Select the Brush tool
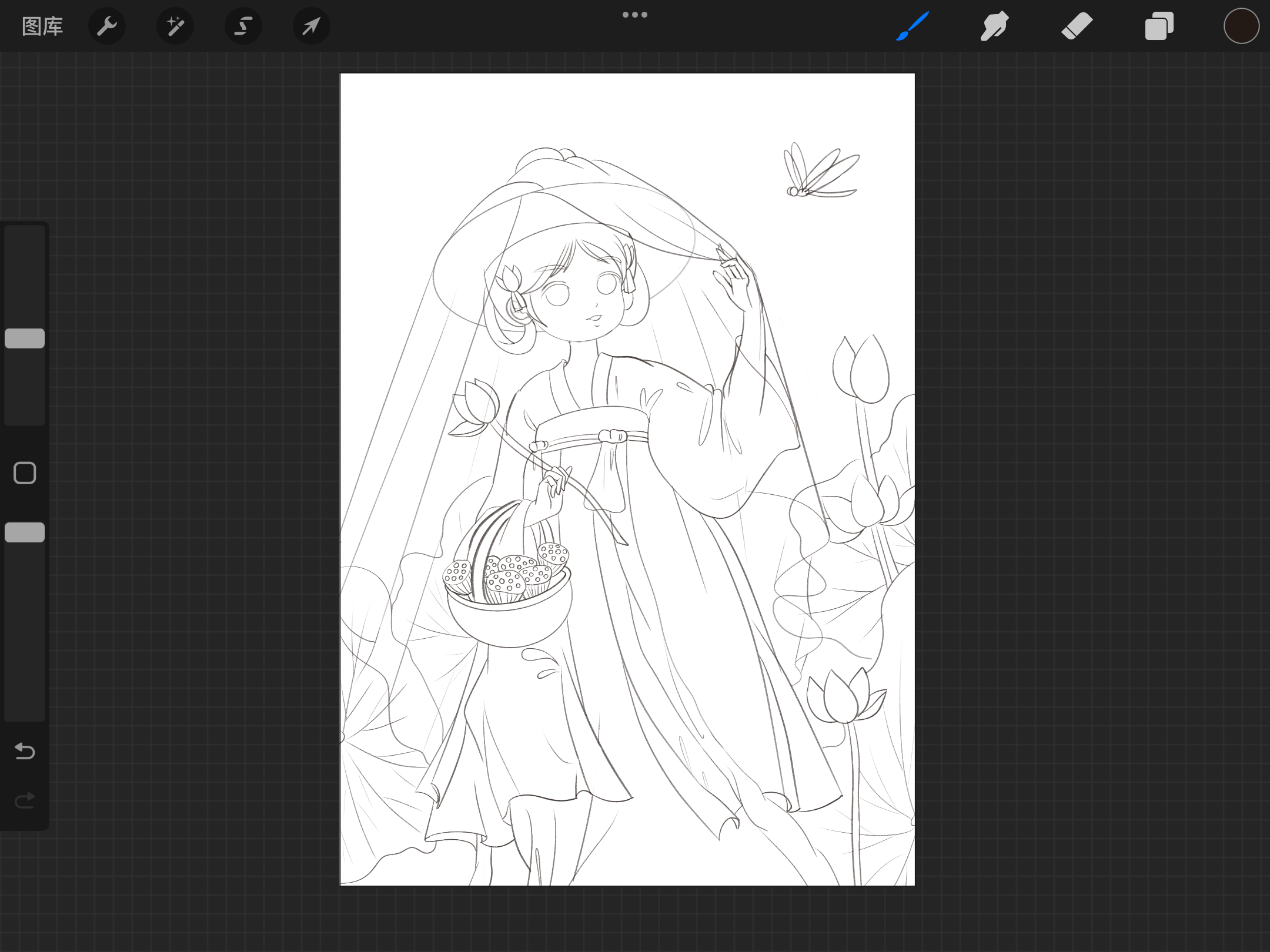The image size is (1270, 952). pos(913,26)
